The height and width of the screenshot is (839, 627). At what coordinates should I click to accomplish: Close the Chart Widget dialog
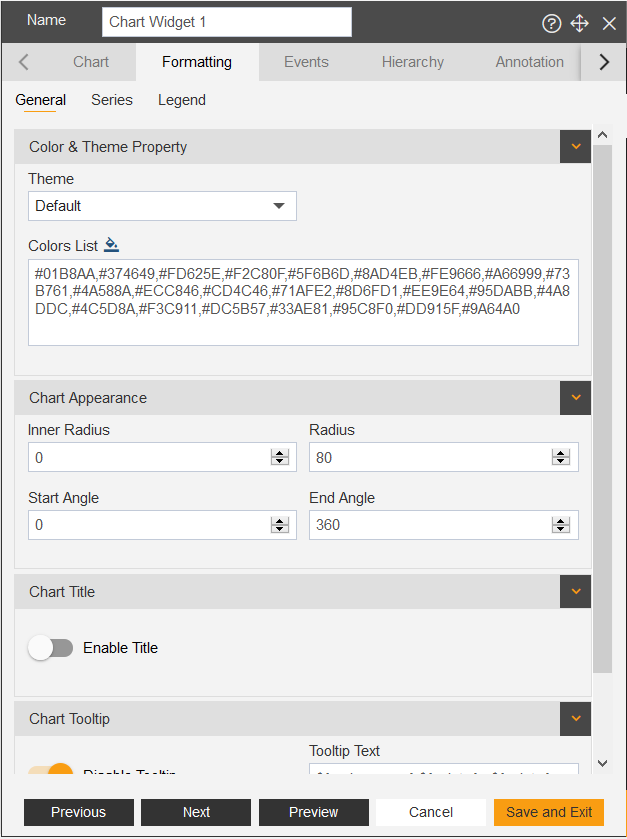coord(609,23)
